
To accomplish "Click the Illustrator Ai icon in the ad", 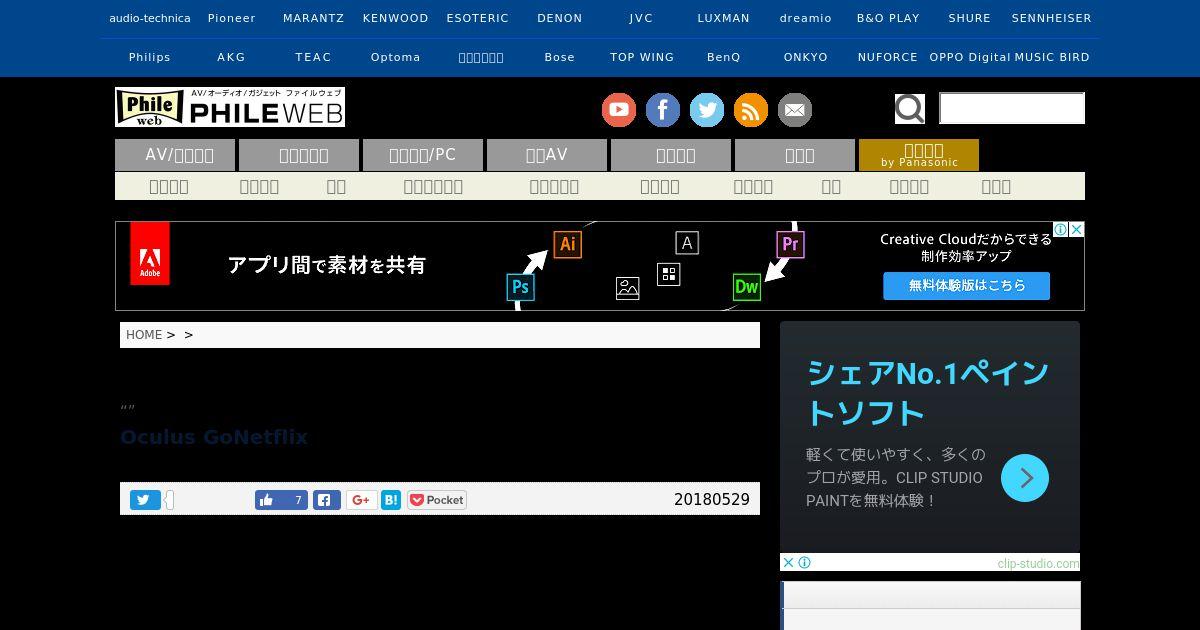I will point(568,244).
